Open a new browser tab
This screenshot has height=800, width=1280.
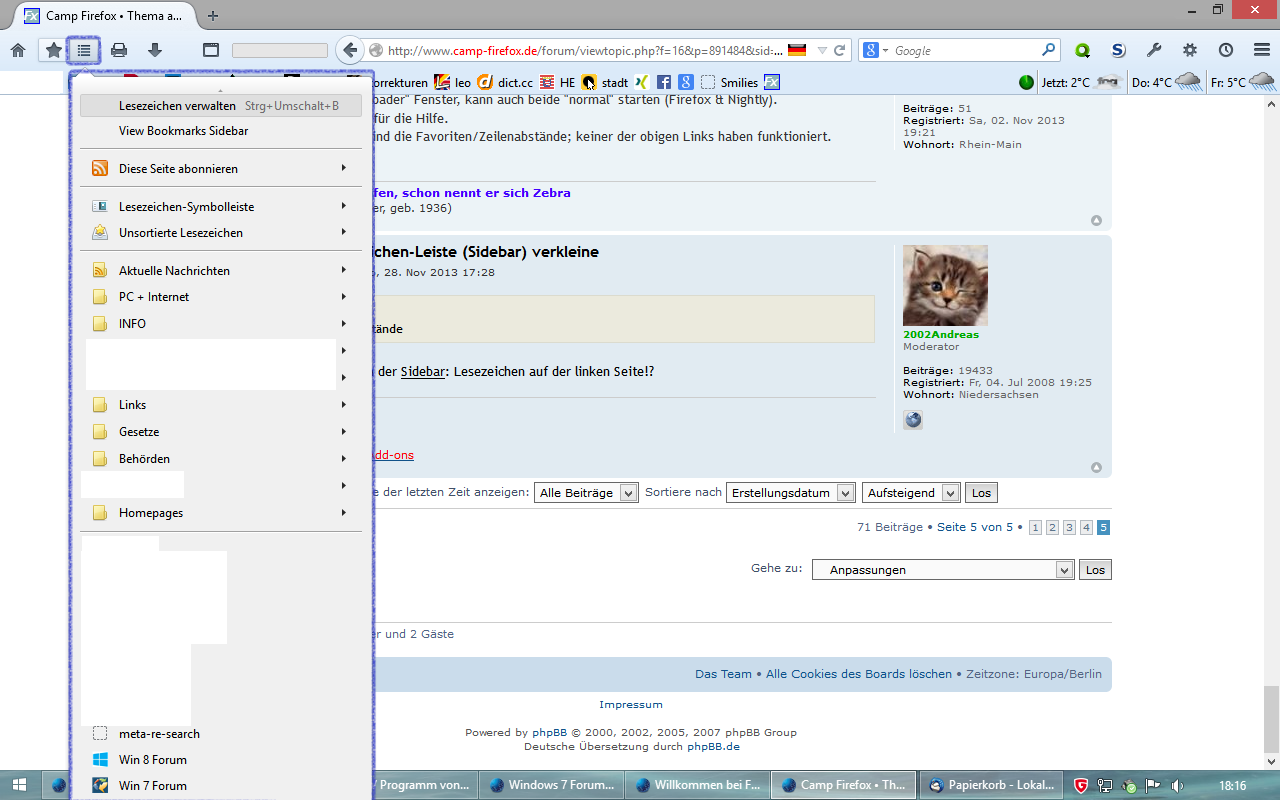pyautogui.click(x=213, y=15)
